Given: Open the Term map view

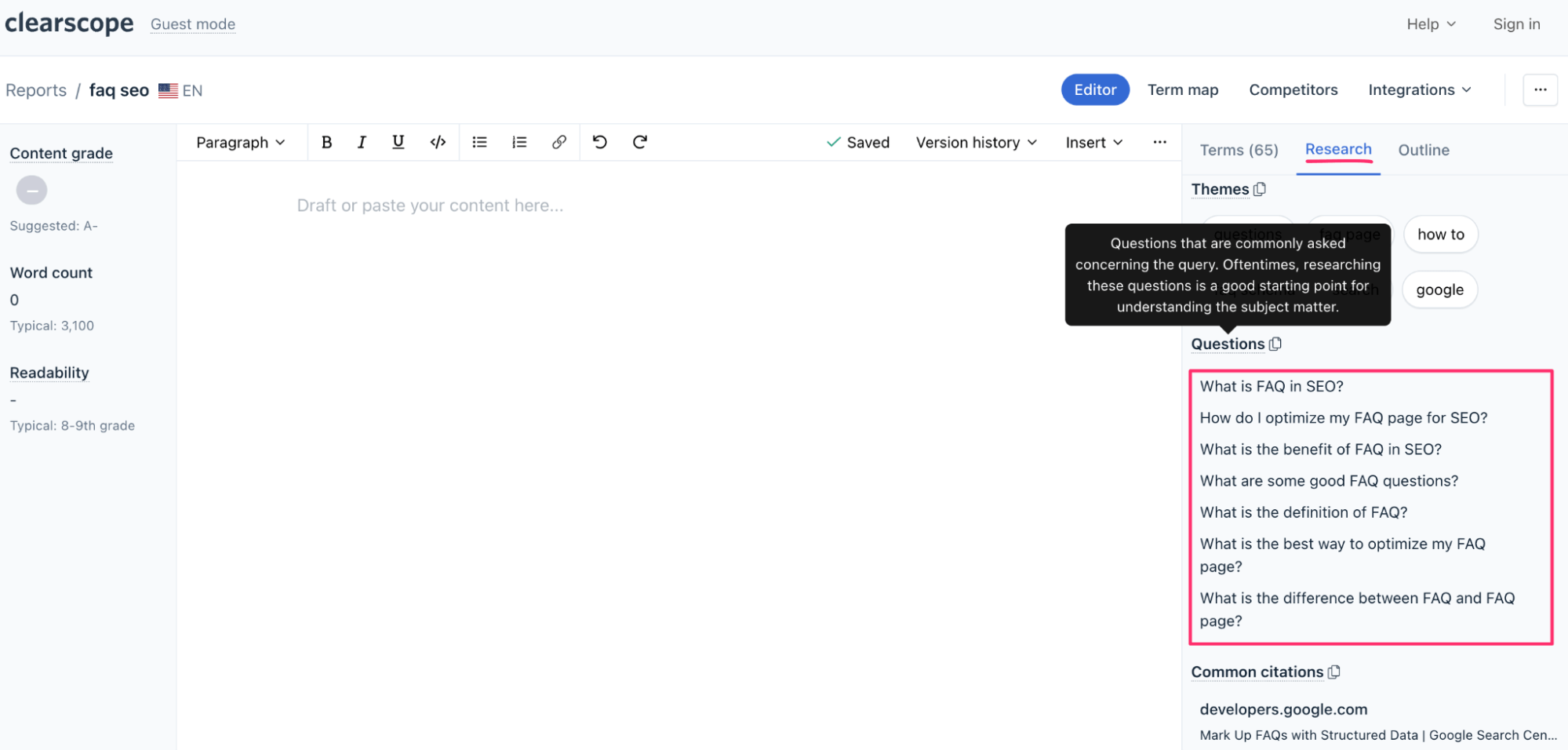Looking at the screenshot, I should [x=1183, y=89].
